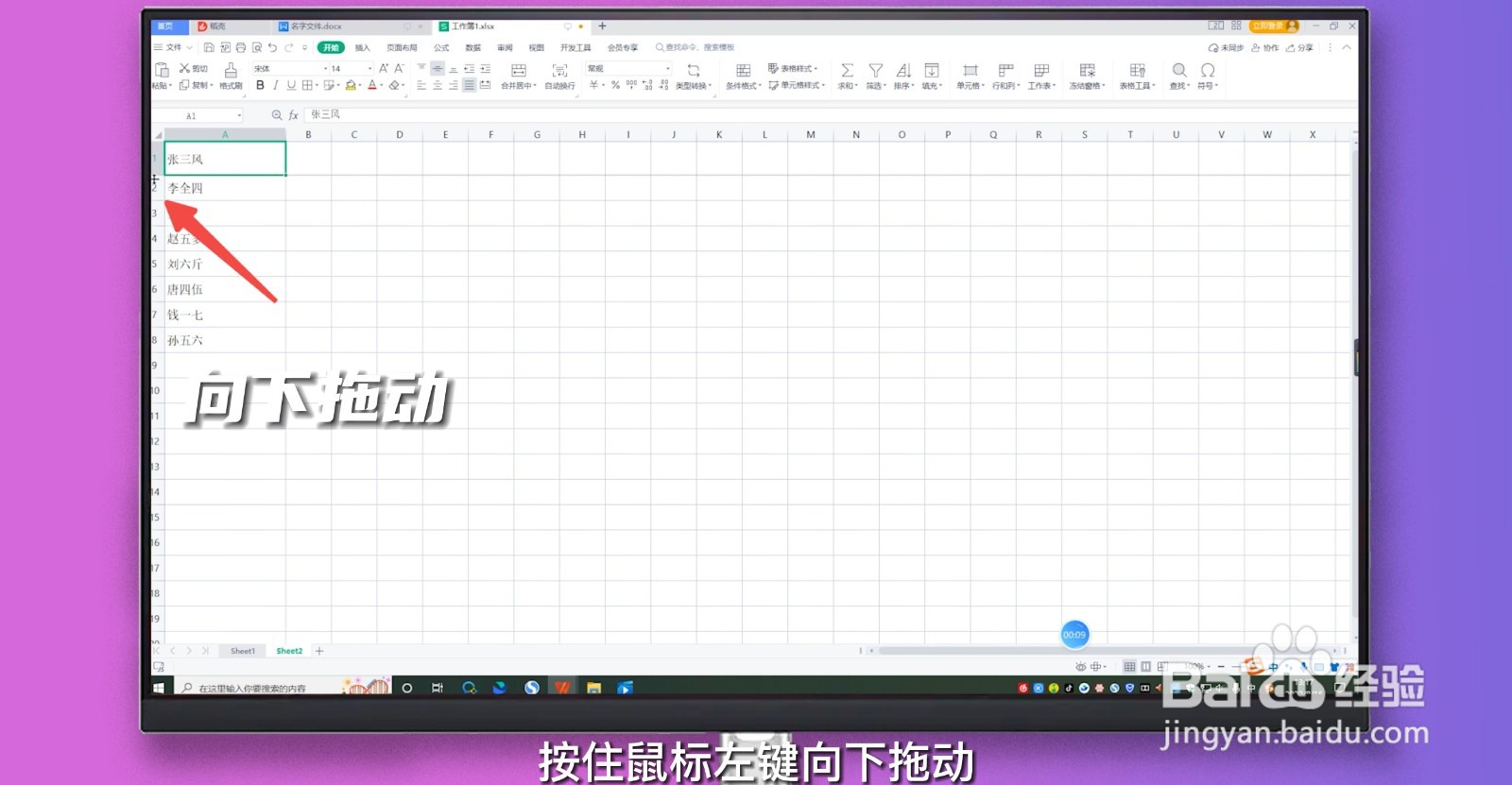
Task: Click the fill color bucket swatch
Action: coord(351,85)
